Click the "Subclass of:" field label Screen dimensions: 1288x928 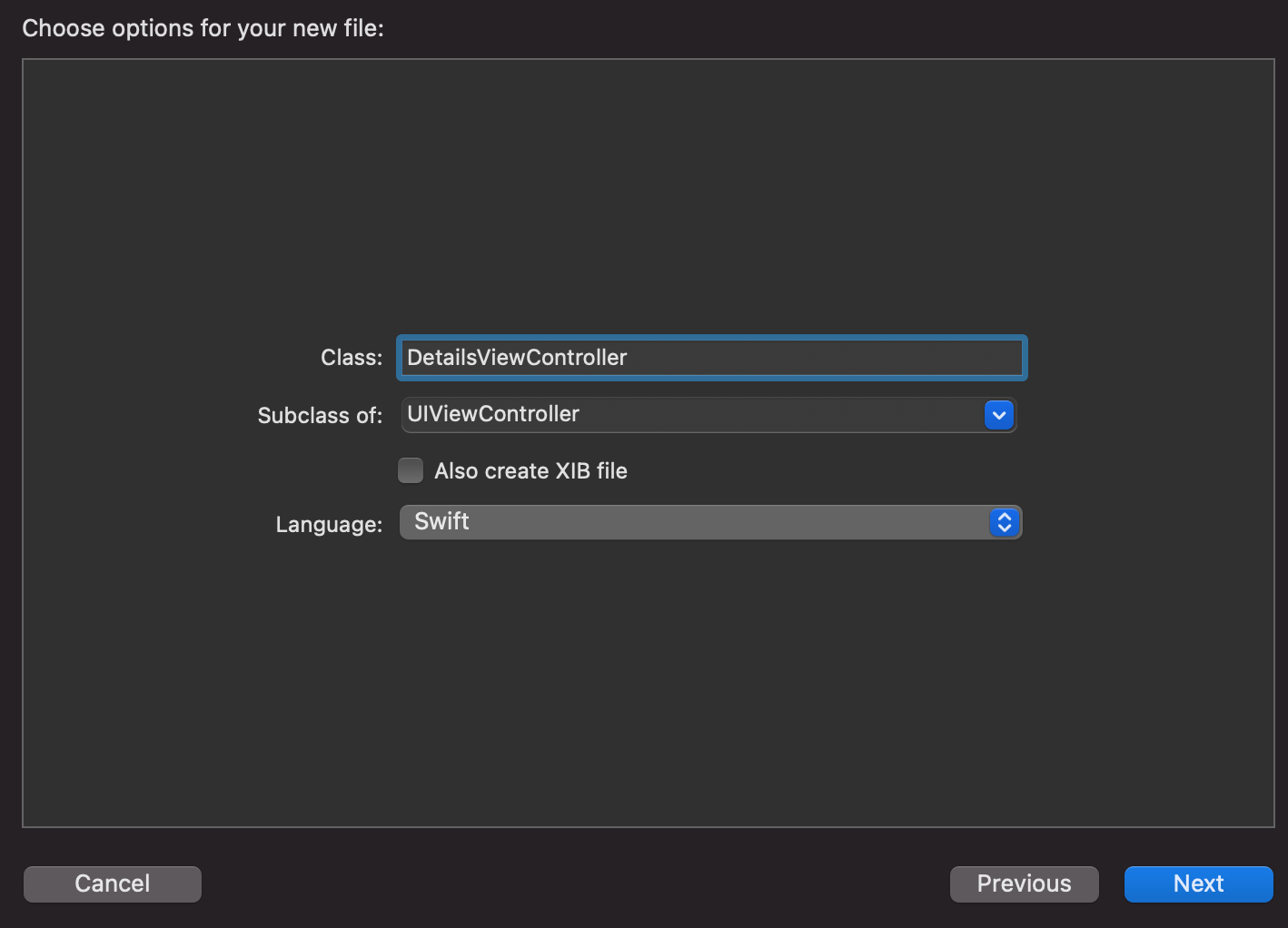click(320, 416)
